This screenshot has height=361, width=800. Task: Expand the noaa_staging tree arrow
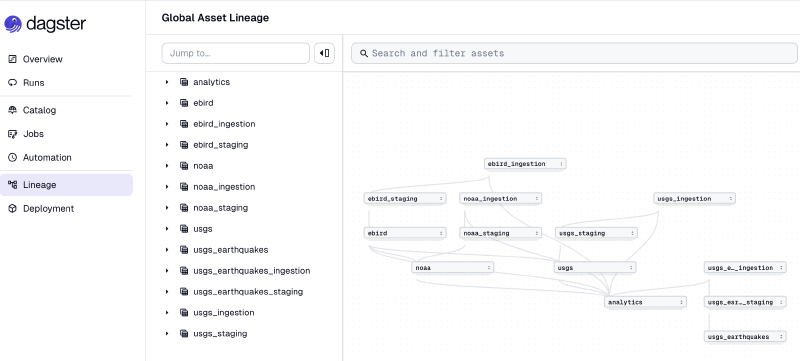pos(167,208)
